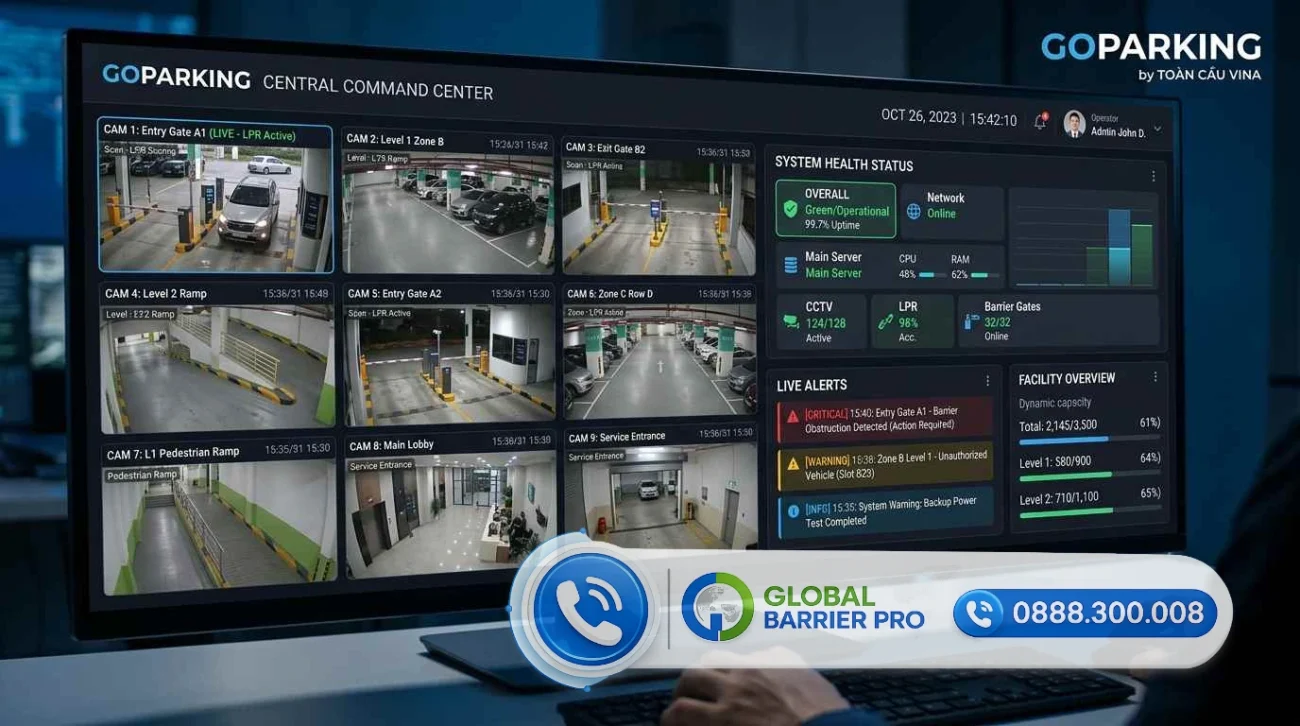
Task: Click the "Level 2: 710/1,100" label
Action: (x=1059, y=498)
